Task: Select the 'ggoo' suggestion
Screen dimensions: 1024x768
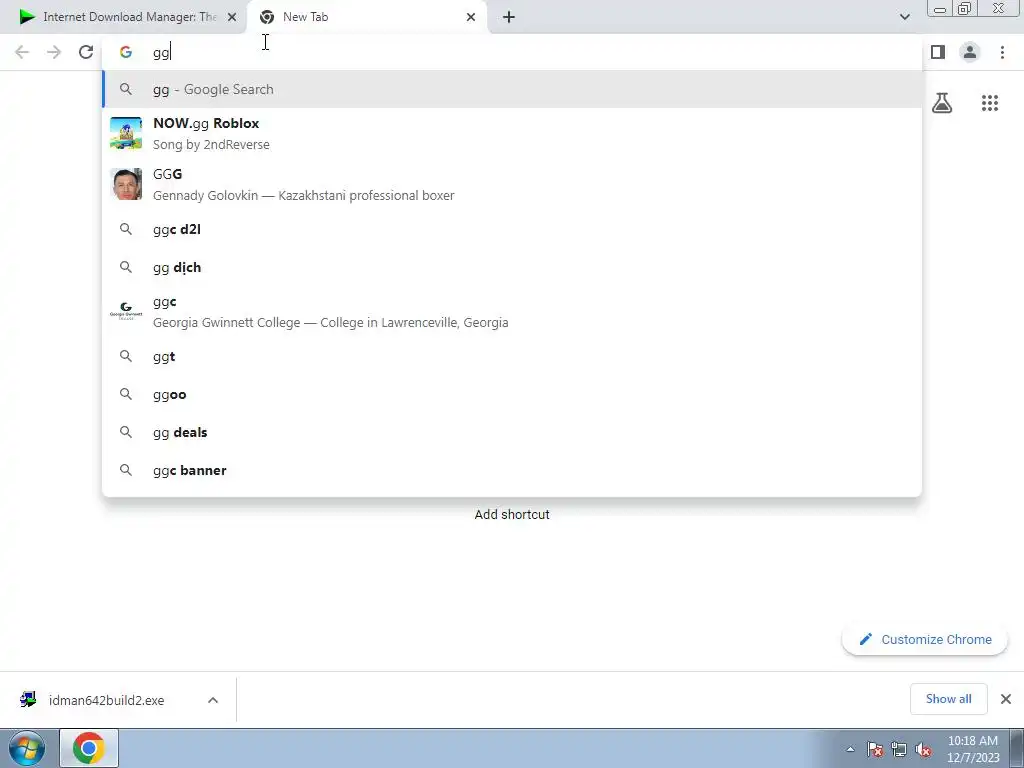Action: click(512, 394)
